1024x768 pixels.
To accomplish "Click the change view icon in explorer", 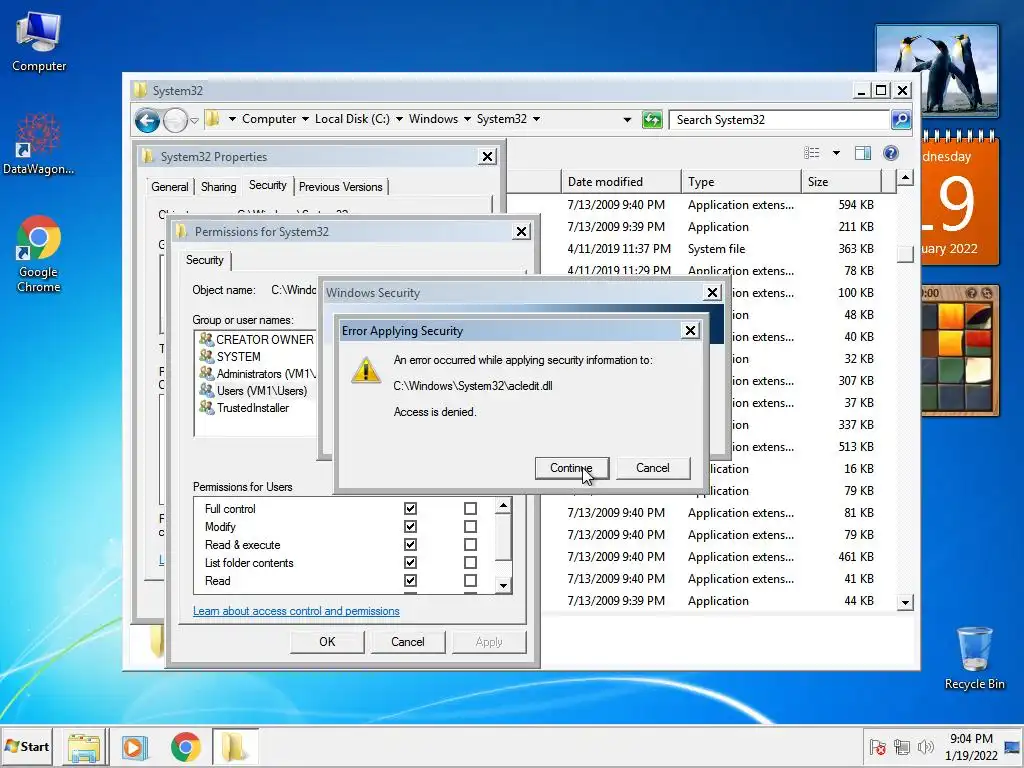I will click(x=812, y=153).
